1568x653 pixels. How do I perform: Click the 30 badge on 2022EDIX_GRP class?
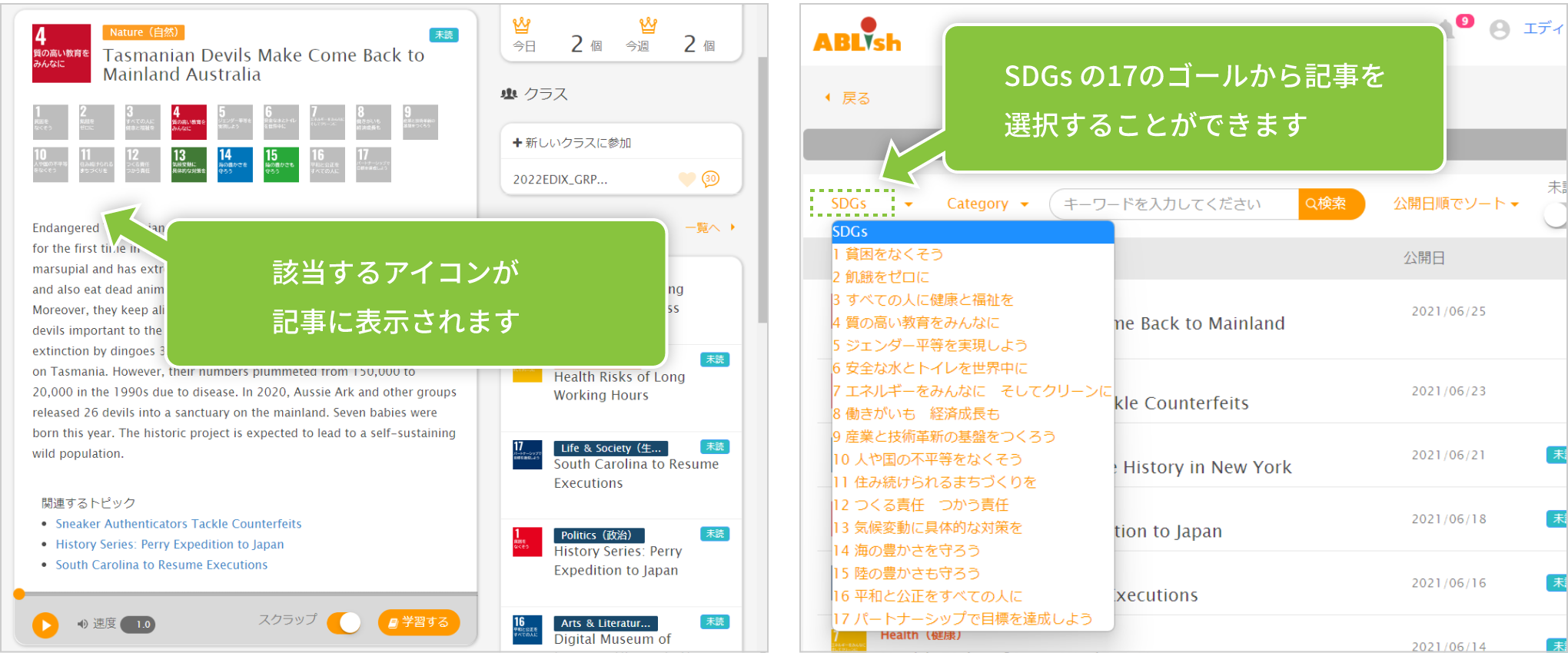click(x=711, y=178)
